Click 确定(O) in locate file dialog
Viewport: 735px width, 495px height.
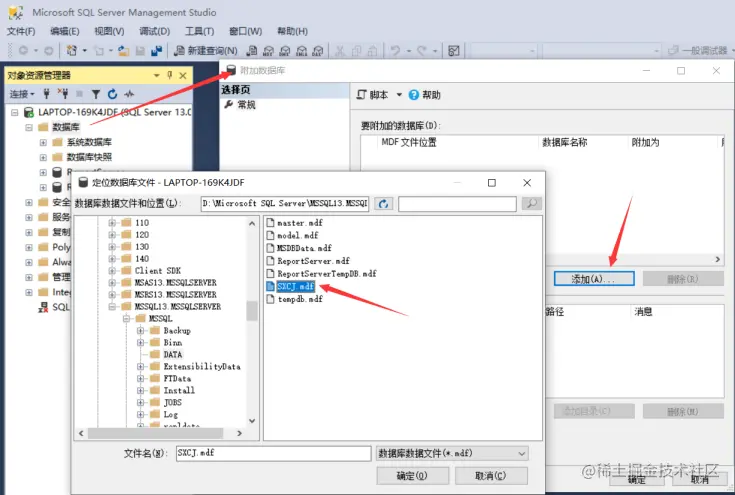[x=412, y=476]
